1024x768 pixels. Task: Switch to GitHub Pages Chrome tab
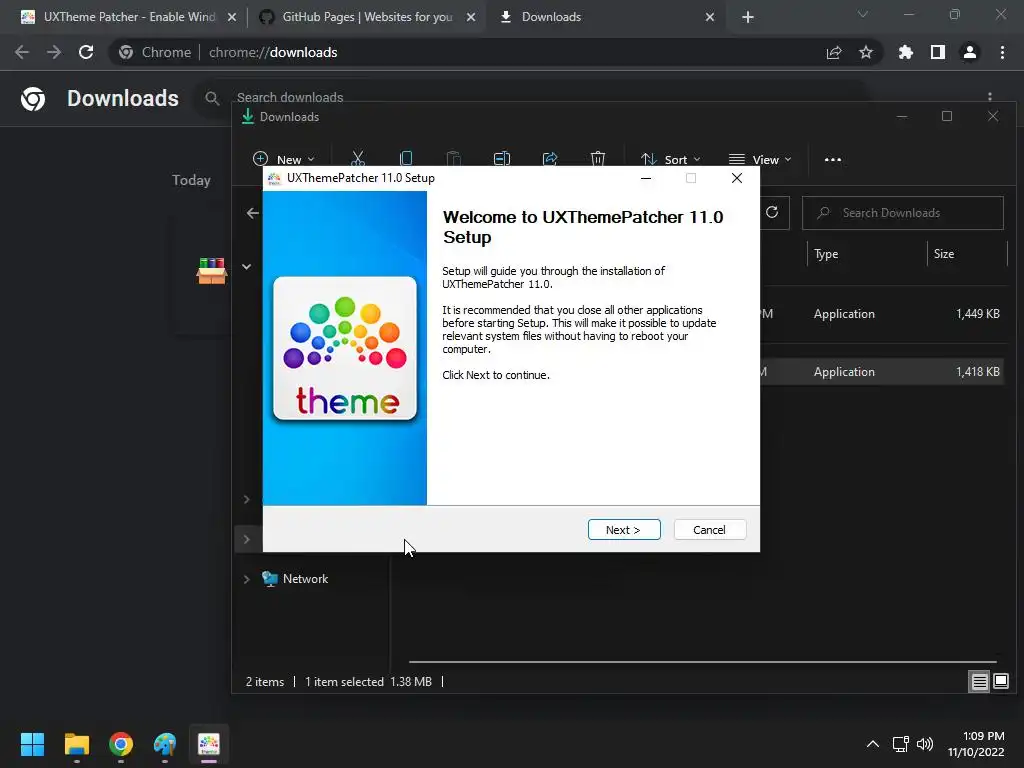[367, 17]
